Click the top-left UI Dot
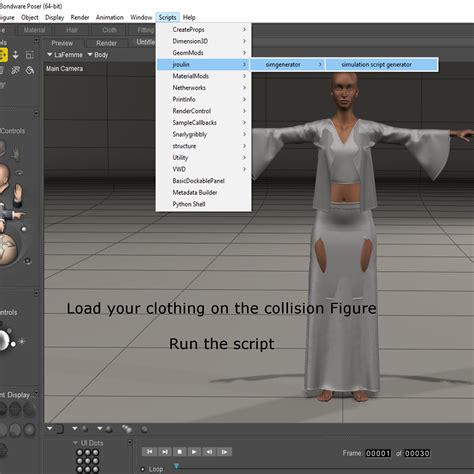474x474 pixels. click(x=79, y=452)
